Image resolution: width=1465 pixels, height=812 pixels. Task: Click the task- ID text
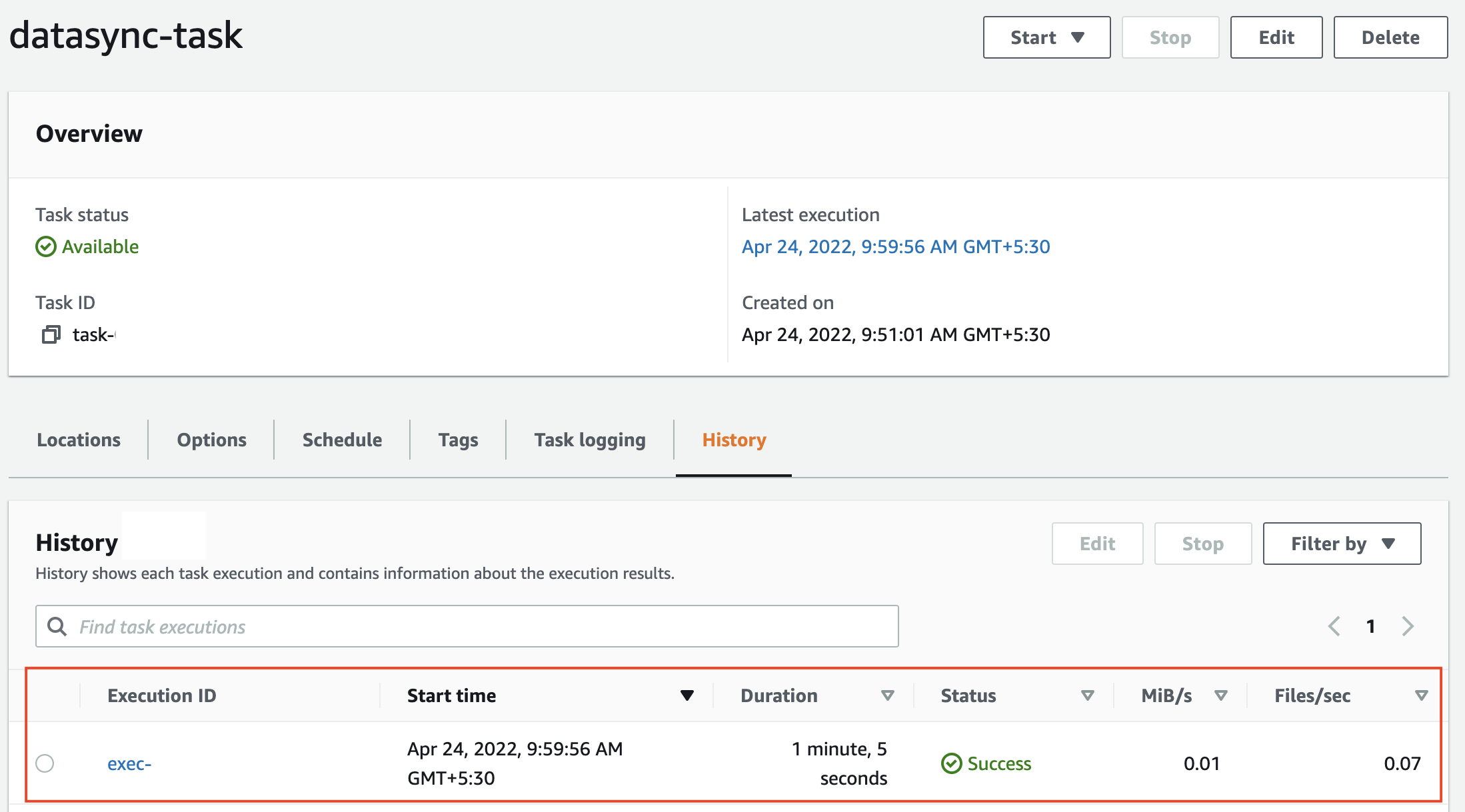pyautogui.click(x=94, y=334)
